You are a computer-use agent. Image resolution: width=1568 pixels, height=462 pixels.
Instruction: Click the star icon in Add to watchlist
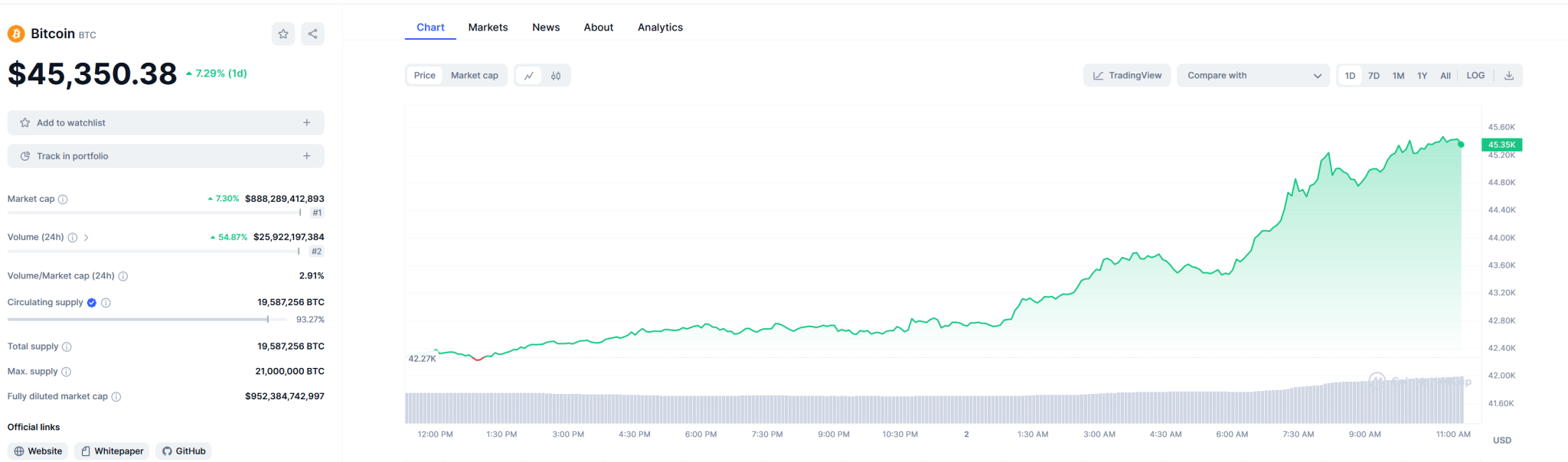click(25, 122)
